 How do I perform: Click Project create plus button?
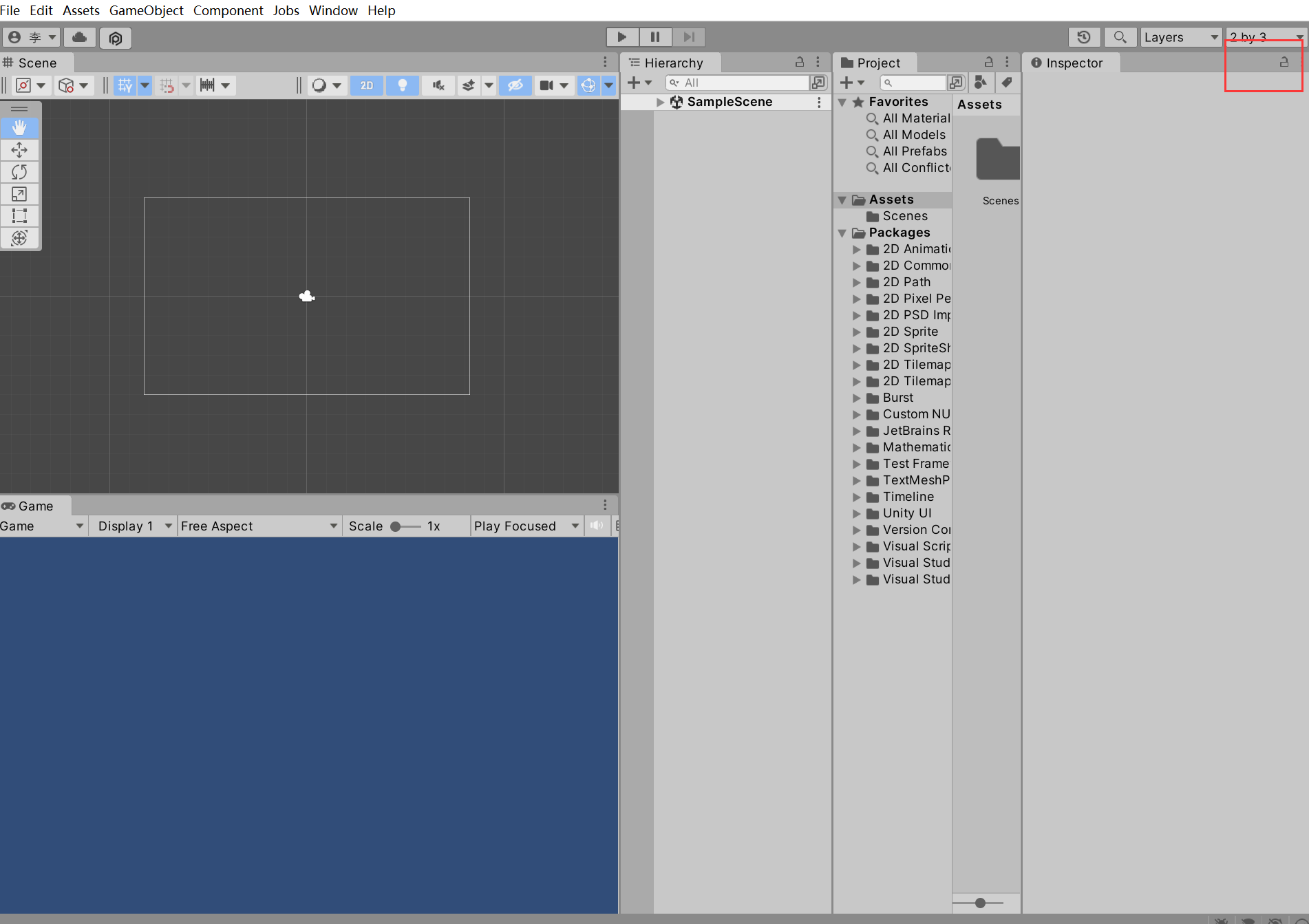pyautogui.click(x=852, y=83)
